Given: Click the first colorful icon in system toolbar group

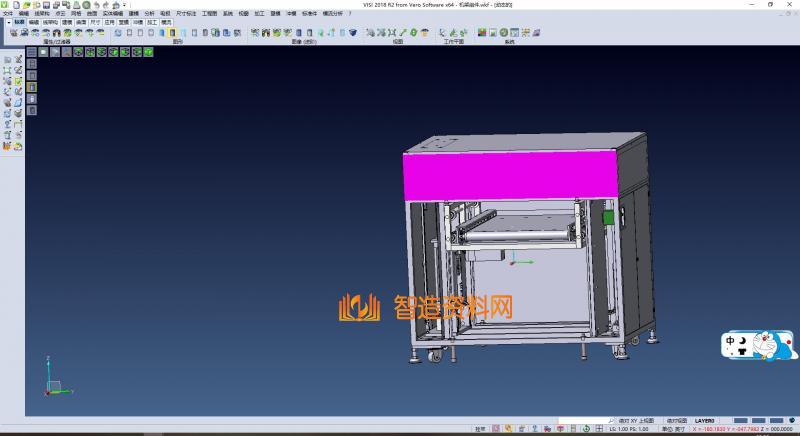Looking at the screenshot, I should point(482,32).
